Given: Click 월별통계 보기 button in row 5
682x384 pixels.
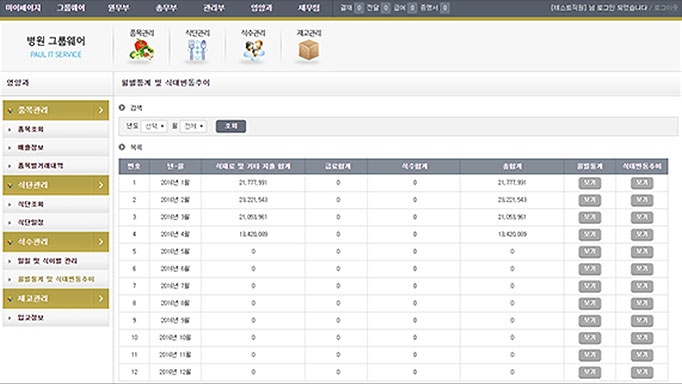Looking at the screenshot, I should pyautogui.click(x=590, y=252).
